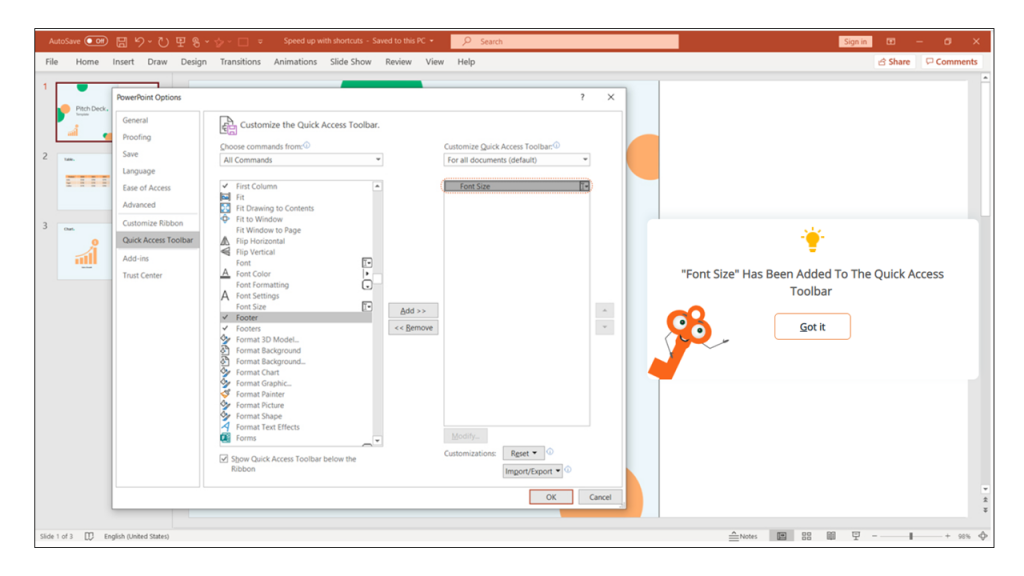The width and height of the screenshot is (1024, 576).
Task: Uncheck Show Quick Access Toolbar below the Ribbon
Action: [x=225, y=458]
